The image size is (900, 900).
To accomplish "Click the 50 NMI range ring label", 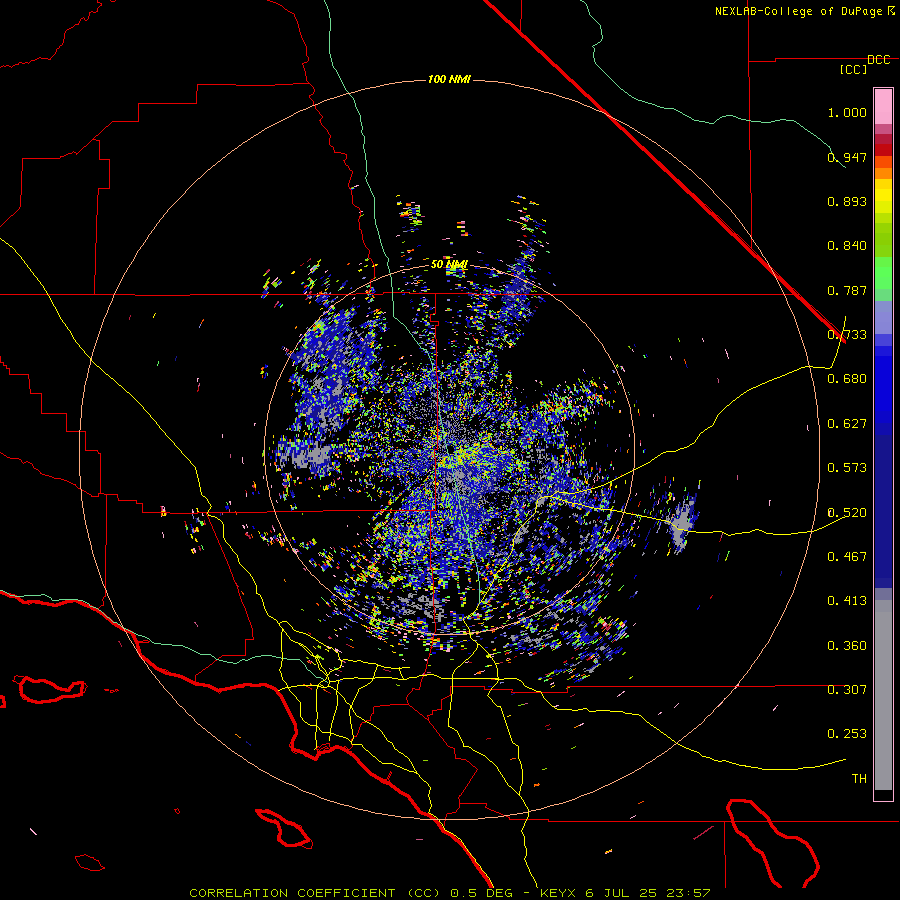I will pos(449,264).
